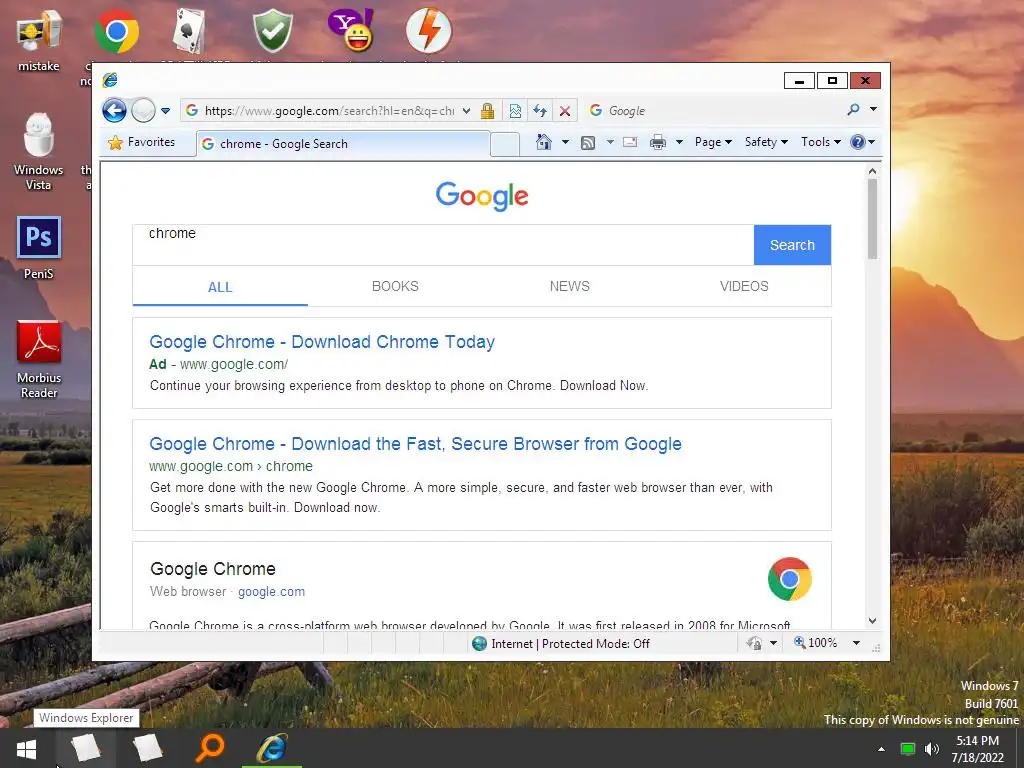This screenshot has width=1024, height=768.
Task: Click the Read Mail envelope icon
Action: coord(630,142)
